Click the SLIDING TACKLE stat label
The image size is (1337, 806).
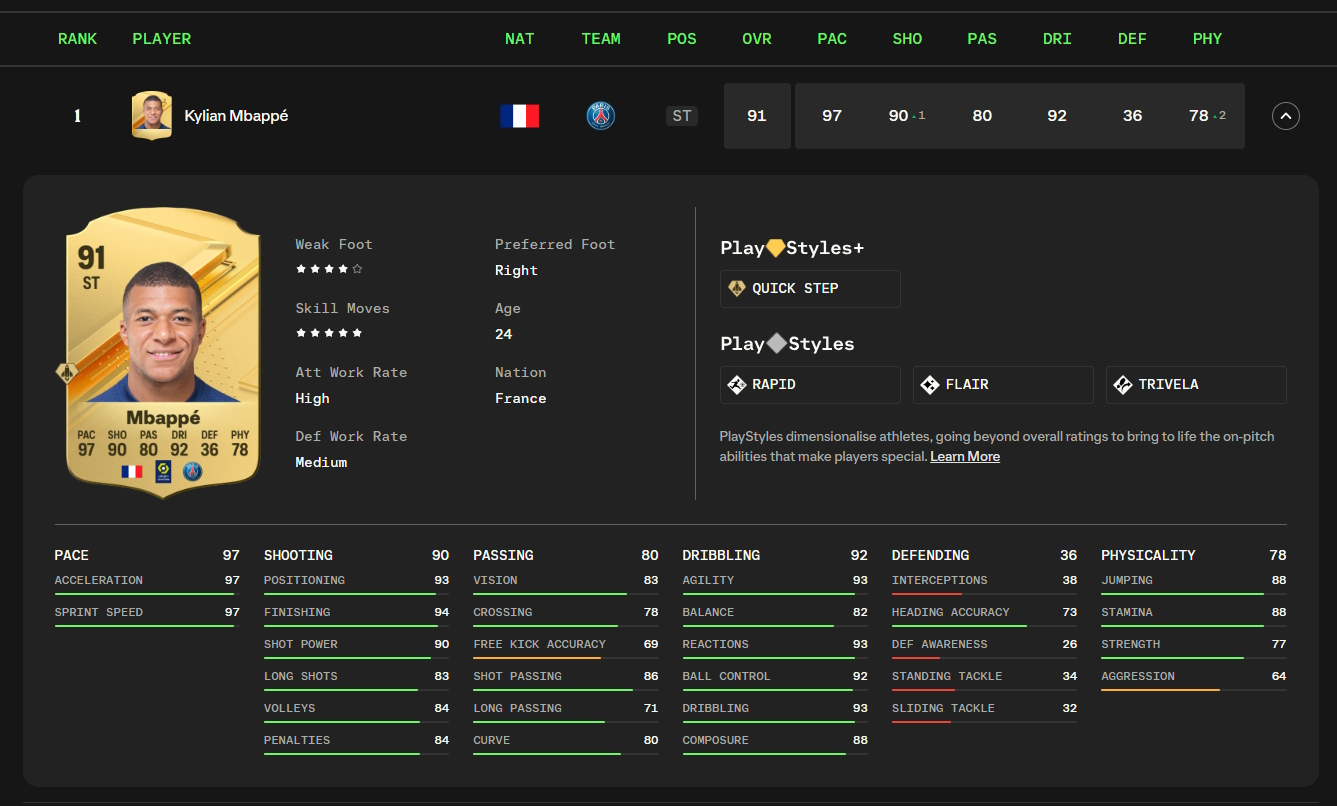pos(943,708)
